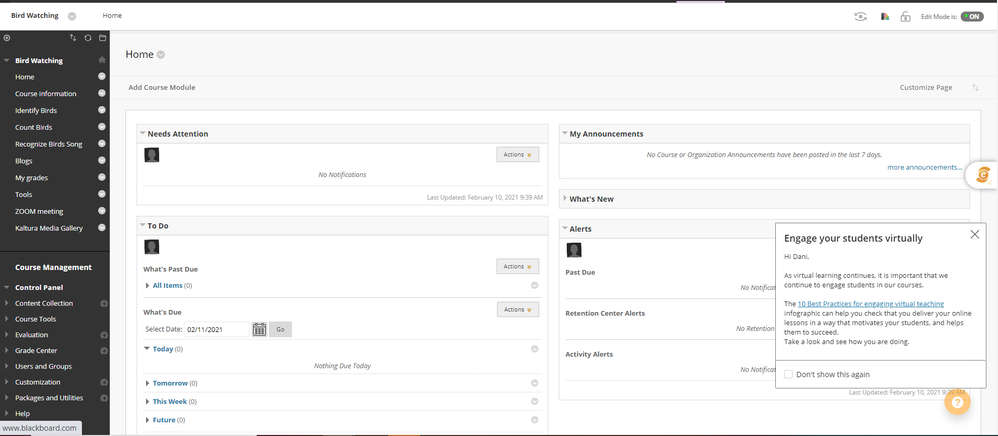Click the calendar date picker icon
The width and height of the screenshot is (998, 436).
coord(259,329)
